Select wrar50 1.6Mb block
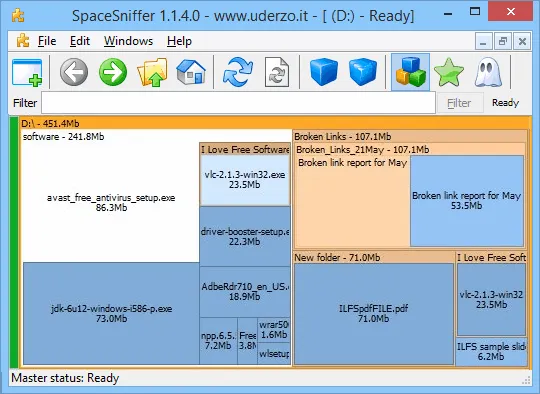The width and height of the screenshot is (540, 394). pos(274,330)
